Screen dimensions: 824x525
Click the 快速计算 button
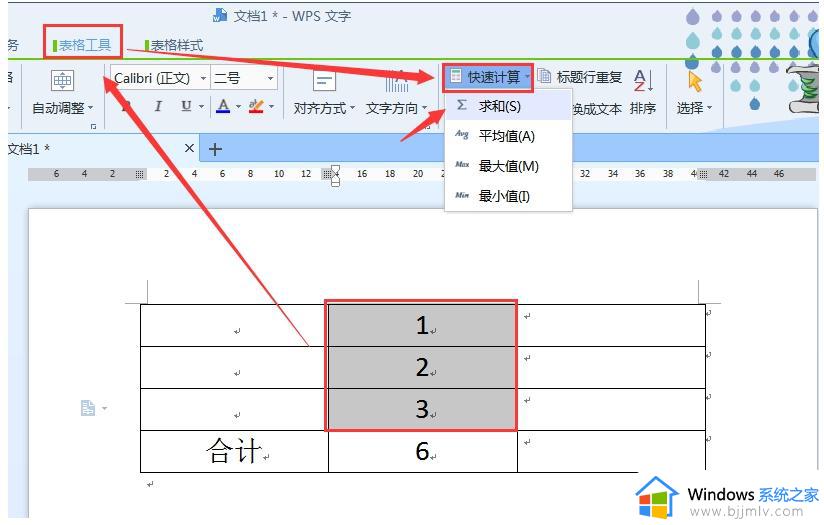tap(488, 77)
